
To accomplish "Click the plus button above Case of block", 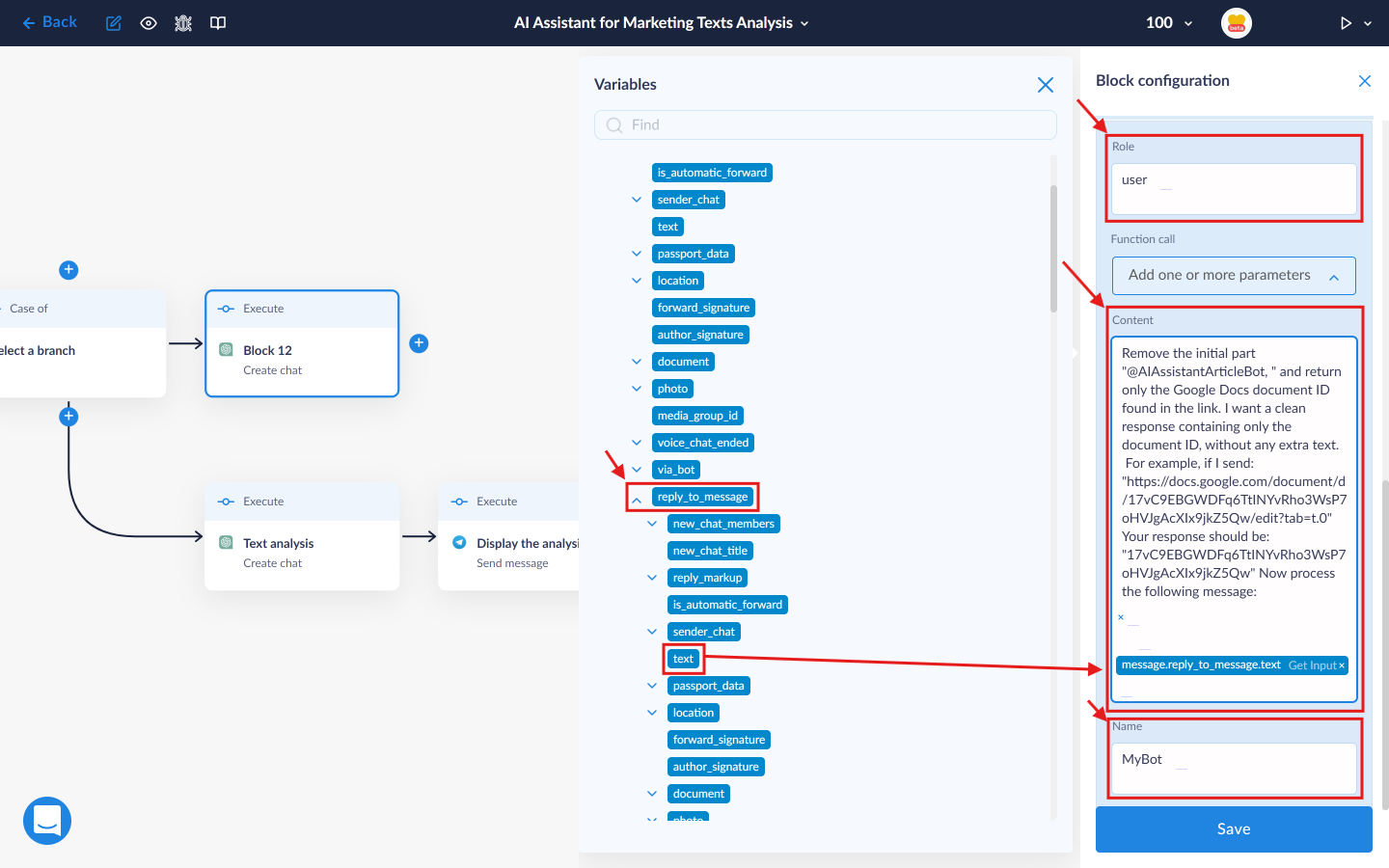I will pos(68,270).
